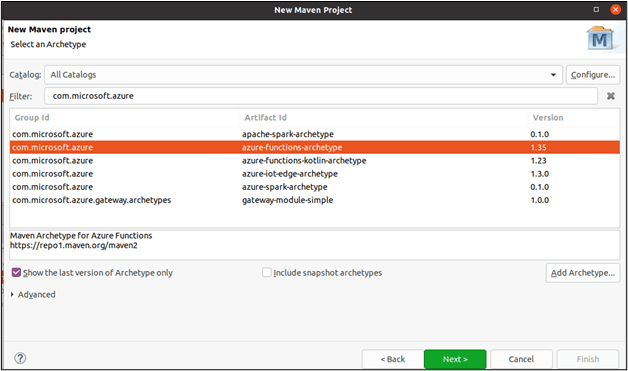Expand the Advanced section
The height and width of the screenshot is (371, 628).
(33, 294)
